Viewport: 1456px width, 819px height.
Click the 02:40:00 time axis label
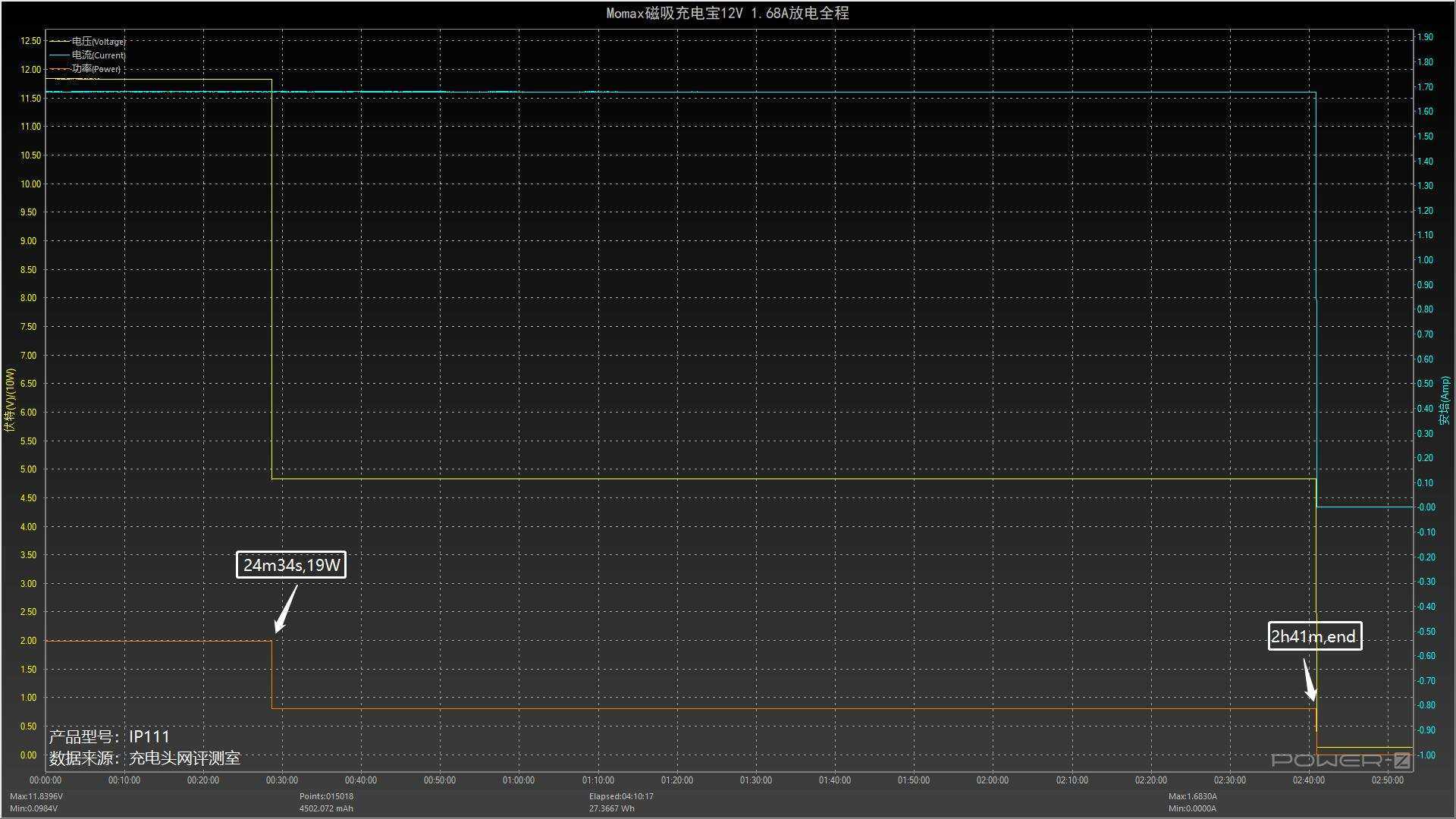click(x=1309, y=780)
